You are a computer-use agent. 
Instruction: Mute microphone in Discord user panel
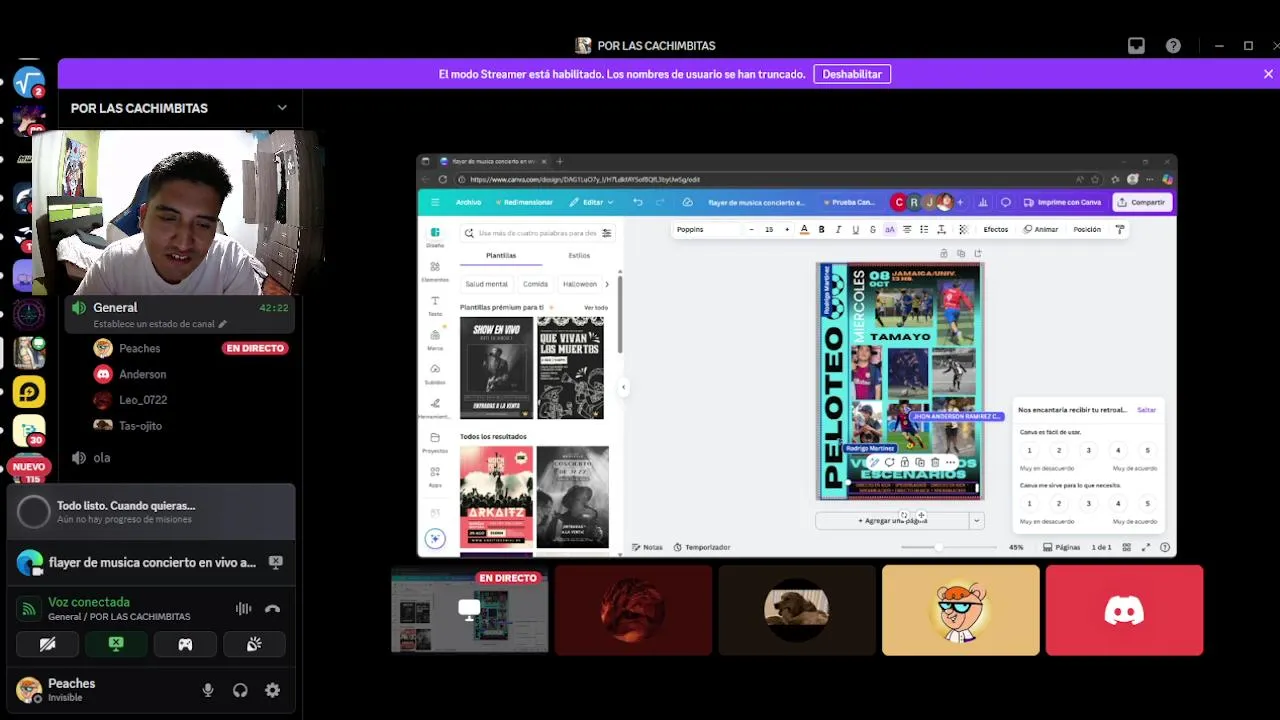(x=208, y=690)
